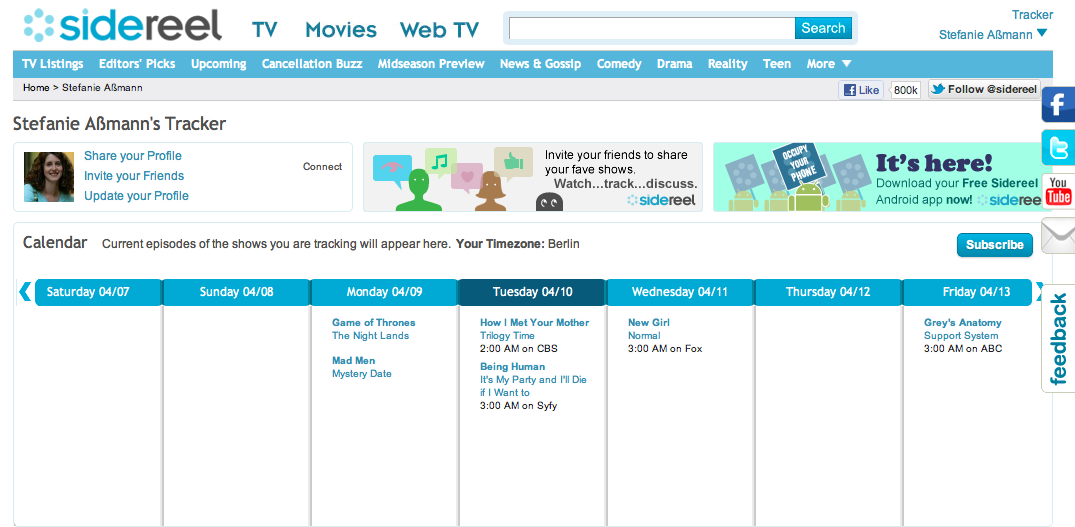Open the Support System episode link
This screenshot has height=527, width=1075.
tap(961, 335)
